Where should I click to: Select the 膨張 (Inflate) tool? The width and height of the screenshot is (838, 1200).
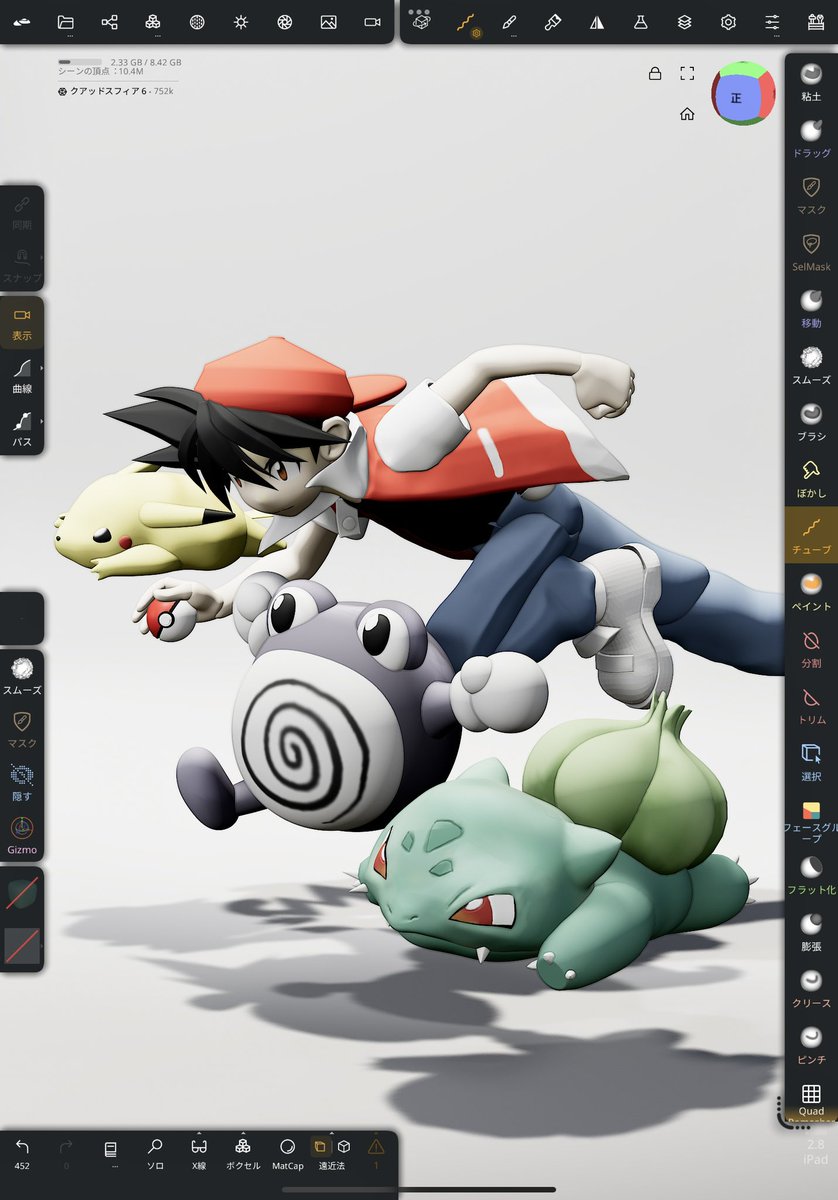click(811, 932)
